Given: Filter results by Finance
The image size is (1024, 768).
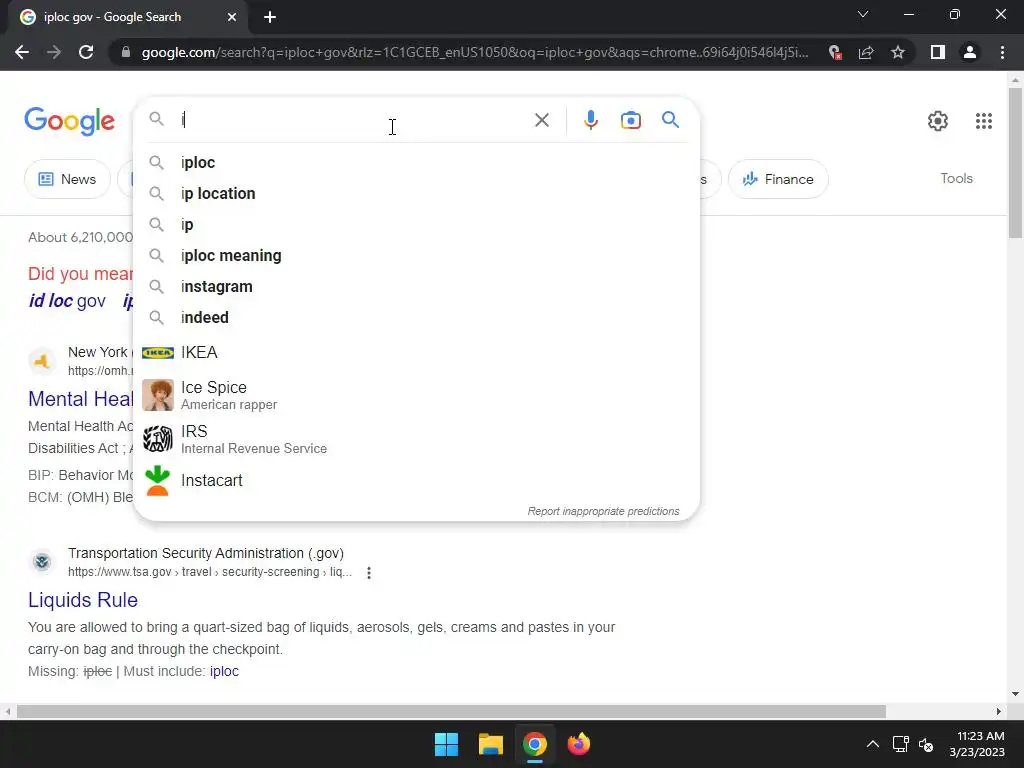Looking at the screenshot, I should (x=778, y=179).
